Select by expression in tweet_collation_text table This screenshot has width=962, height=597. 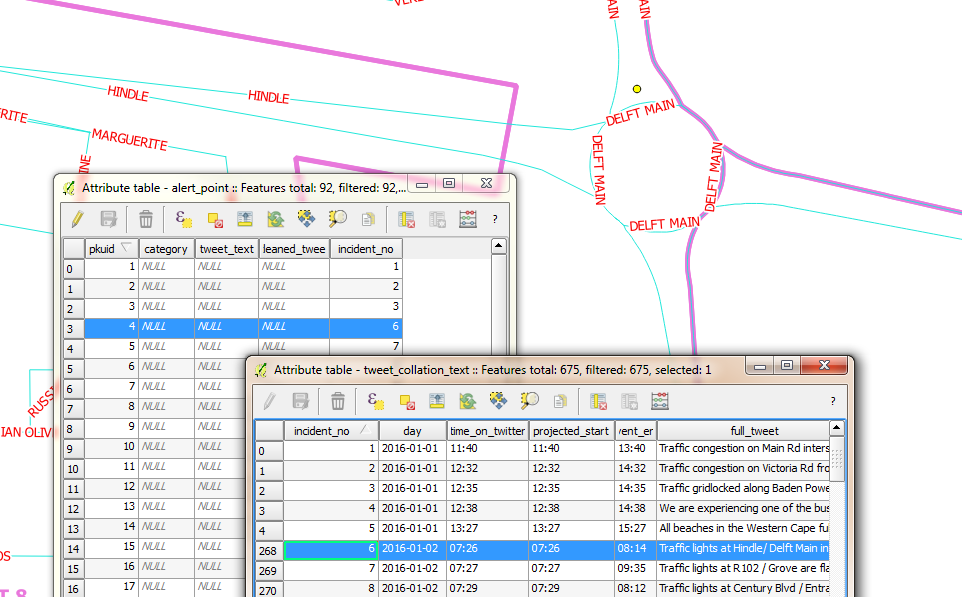click(x=375, y=401)
